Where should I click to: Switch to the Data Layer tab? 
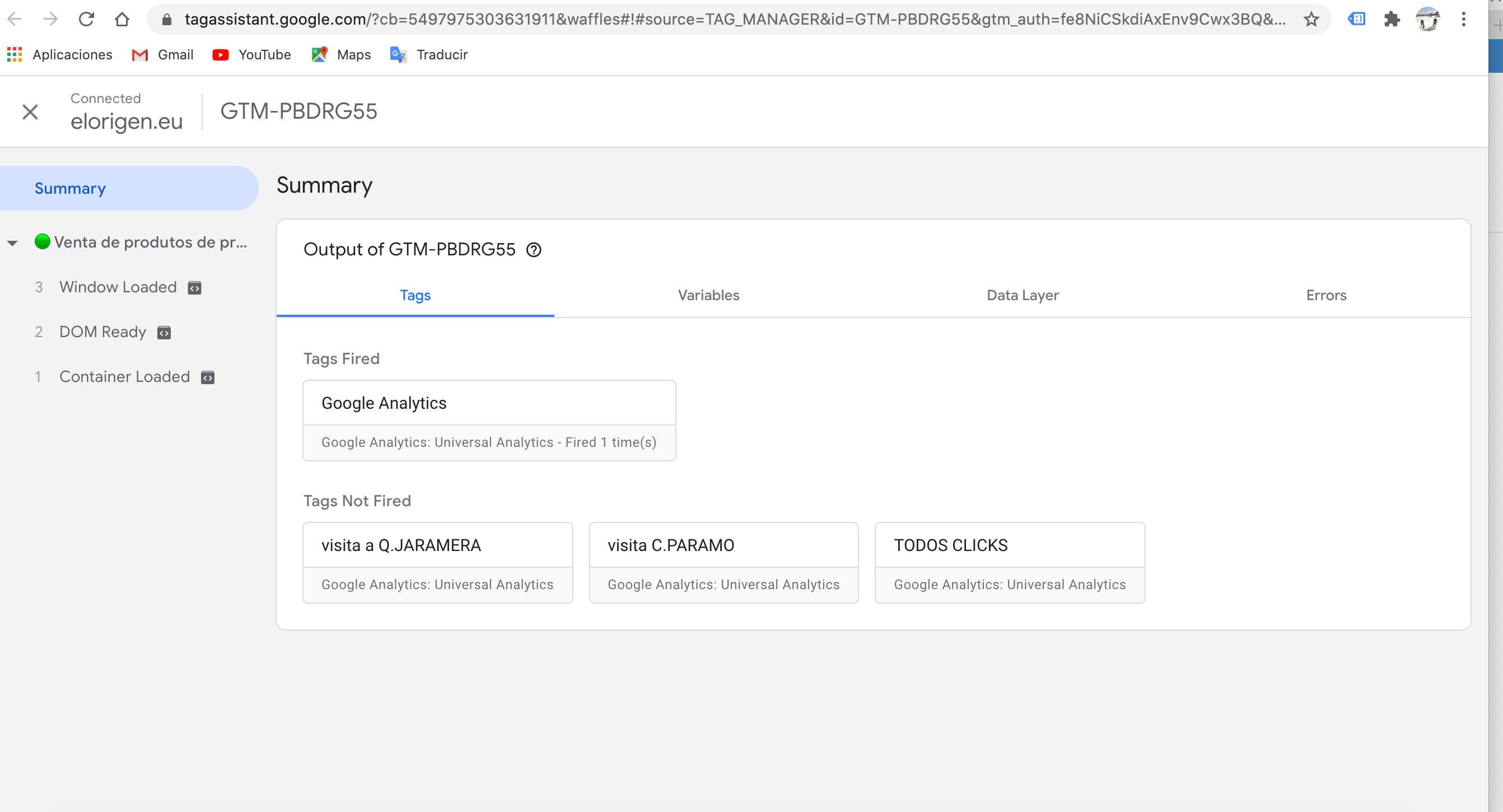1022,295
